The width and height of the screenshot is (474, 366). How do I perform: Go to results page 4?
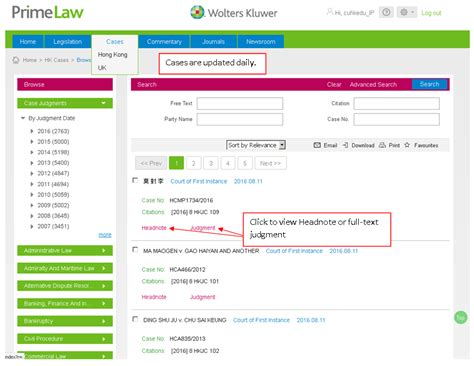[x=228, y=163]
